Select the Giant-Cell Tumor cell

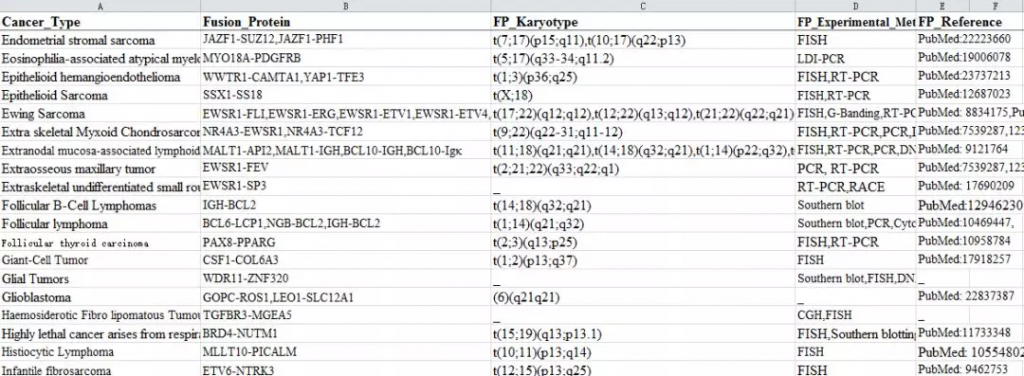[x=100, y=260]
